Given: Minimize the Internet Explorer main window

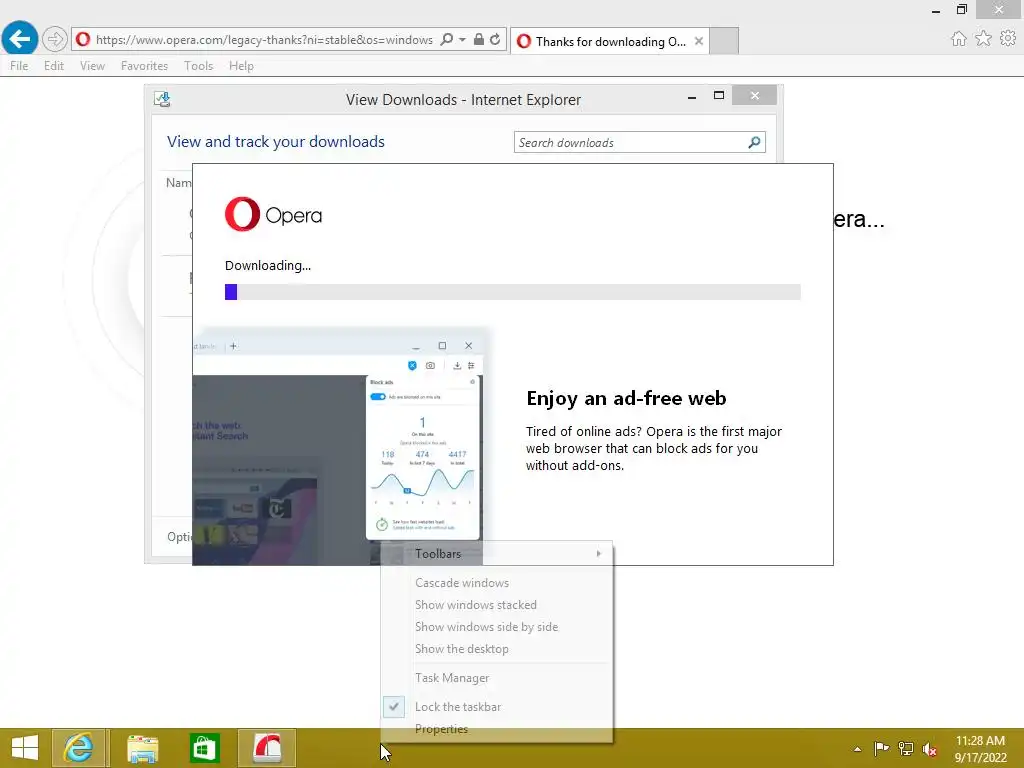Looking at the screenshot, I should (936, 10).
